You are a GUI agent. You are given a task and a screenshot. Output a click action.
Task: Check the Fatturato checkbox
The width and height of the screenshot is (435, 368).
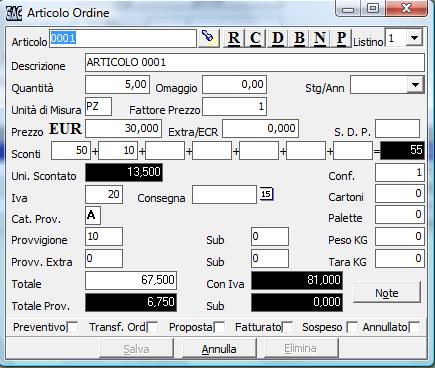point(287,327)
